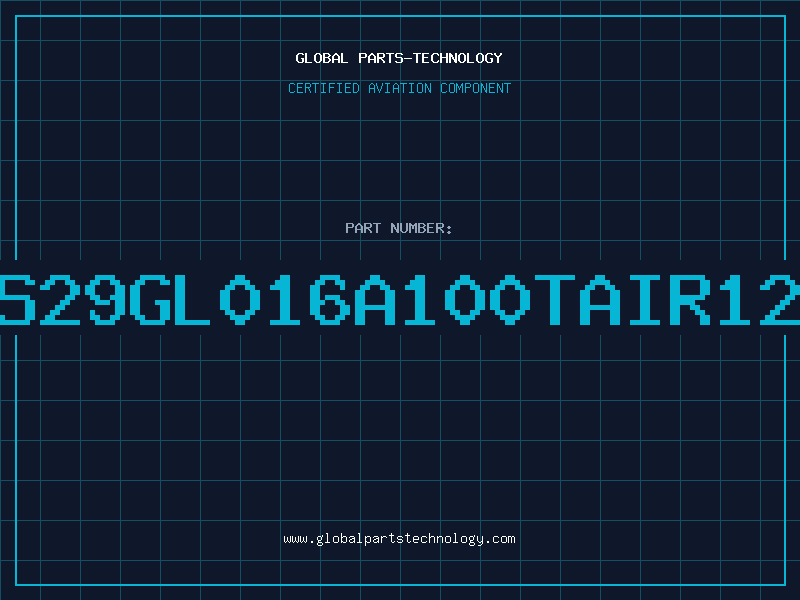800x600 pixels.
Task: Click the 'globalpartstechnology' portion of the URL
Action: click(399, 539)
